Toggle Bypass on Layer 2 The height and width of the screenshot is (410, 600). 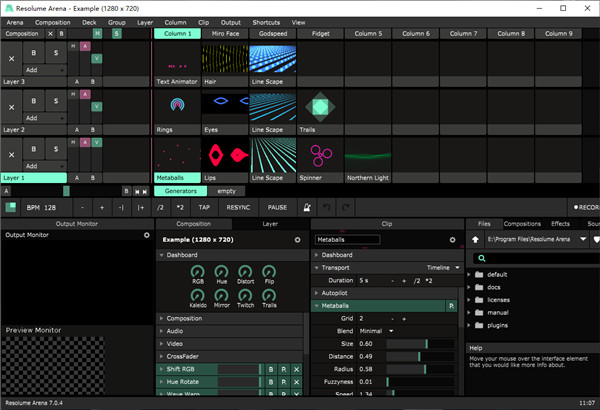pos(34,101)
